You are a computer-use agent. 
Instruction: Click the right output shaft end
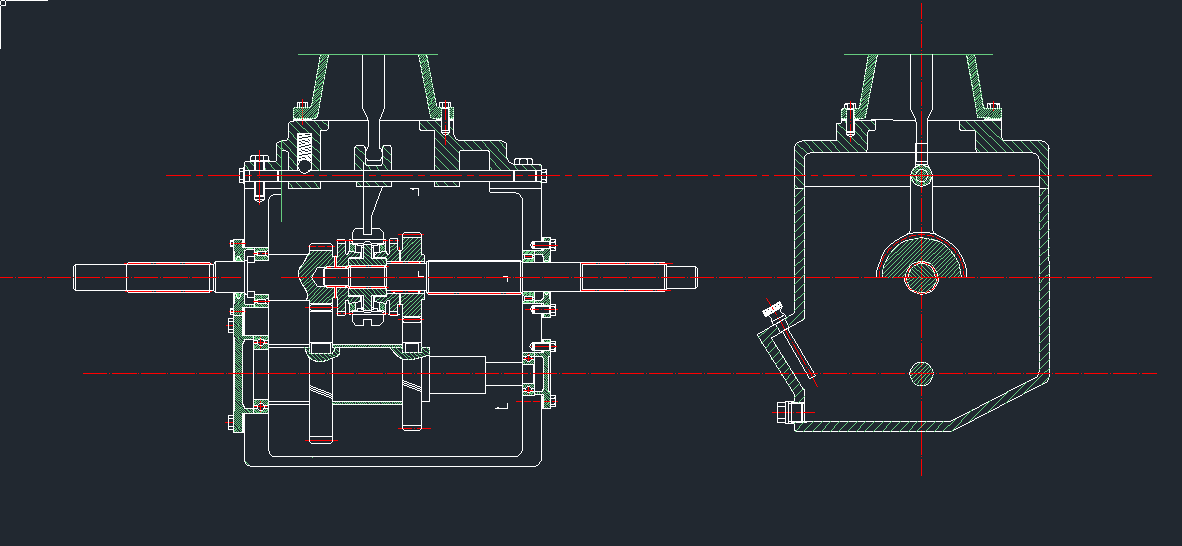coord(680,277)
